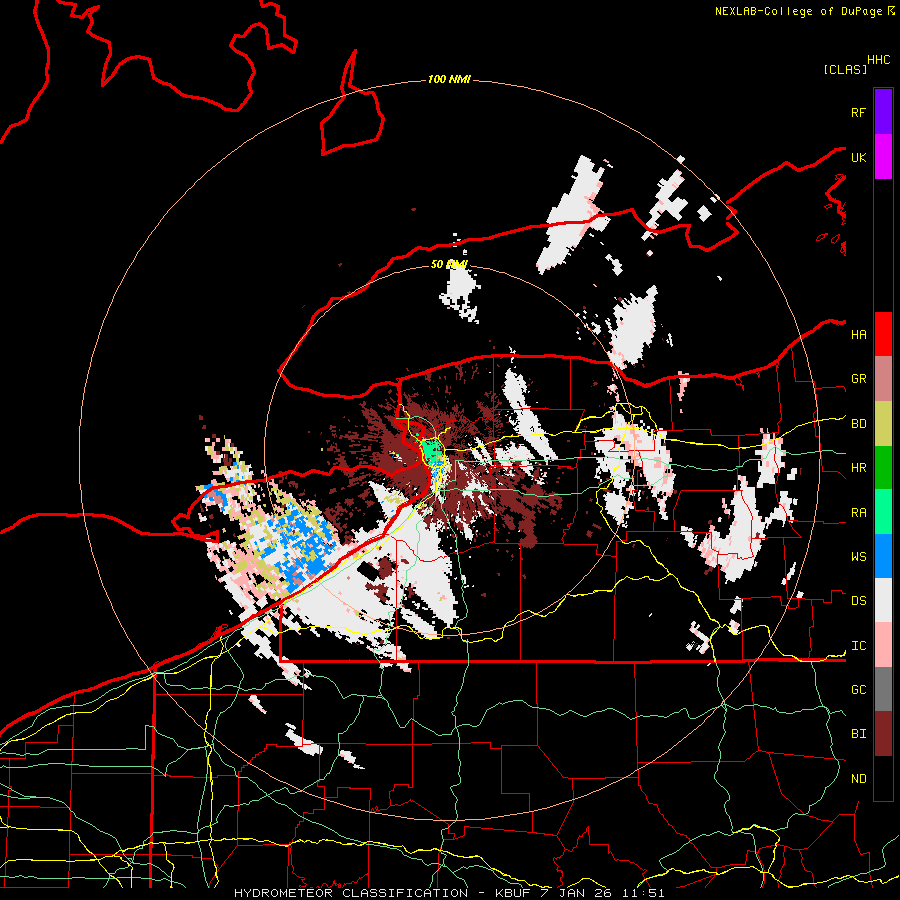This screenshot has width=900, height=900.
Task: Click the ND legend label
Action: tap(858, 779)
